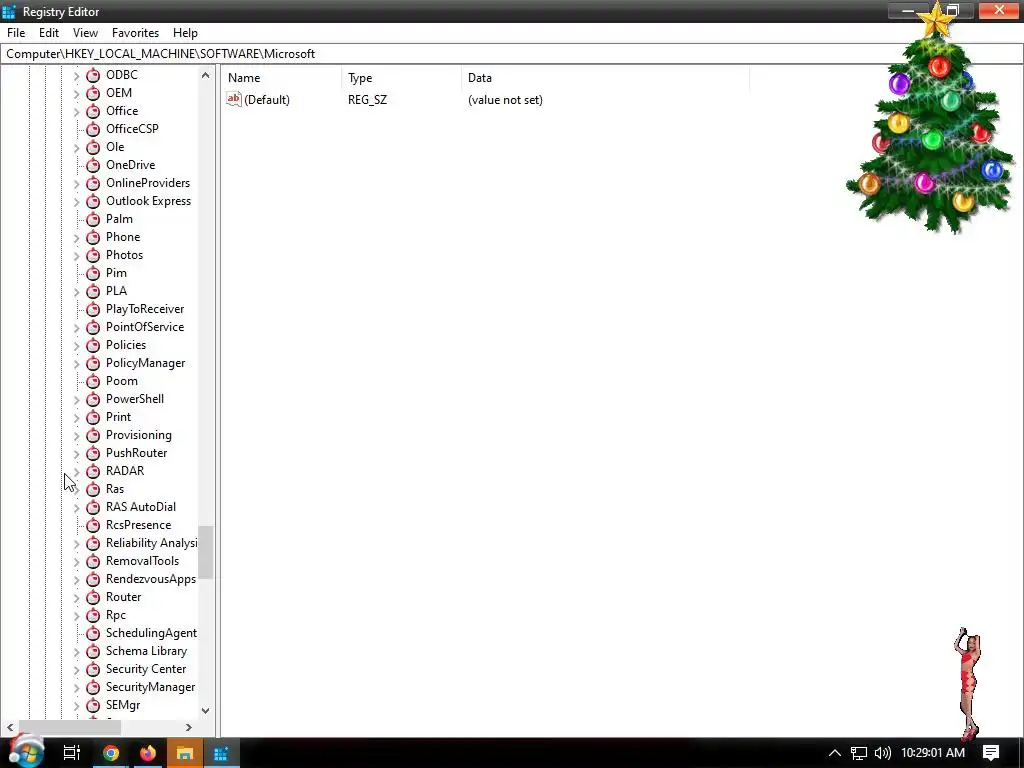Expand the OEM key
This screenshot has height=768, width=1024.
click(76, 93)
